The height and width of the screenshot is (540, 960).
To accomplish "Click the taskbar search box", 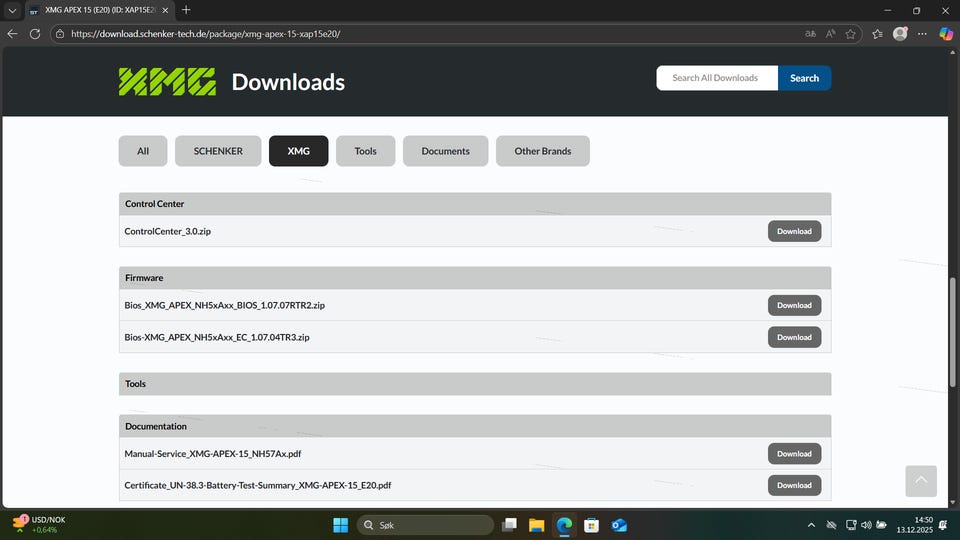I will pos(425,525).
